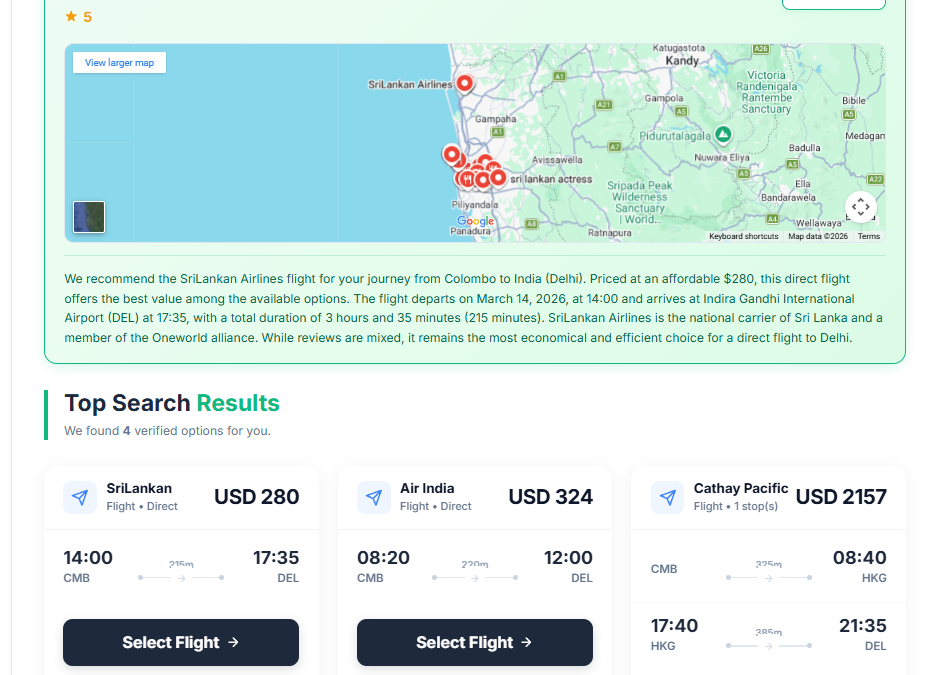This screenshot has height=675, width=937.
Task: Click the Kandy label on the map
Action: pyautogui.click(x=682, y=61)
